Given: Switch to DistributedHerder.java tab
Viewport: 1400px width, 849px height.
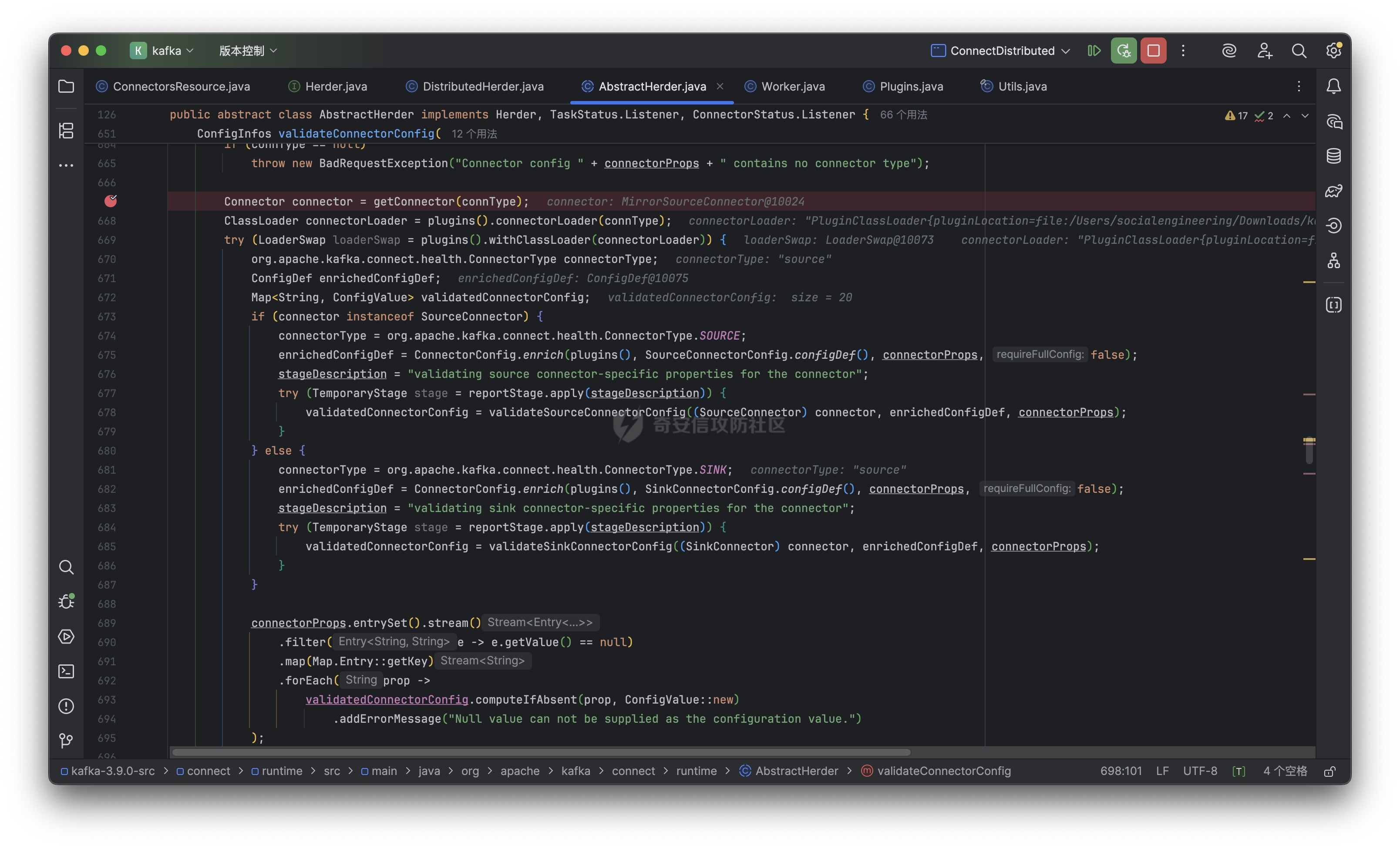Looking at the screenshot, I should pyautogui.click(x=475, y=86).
